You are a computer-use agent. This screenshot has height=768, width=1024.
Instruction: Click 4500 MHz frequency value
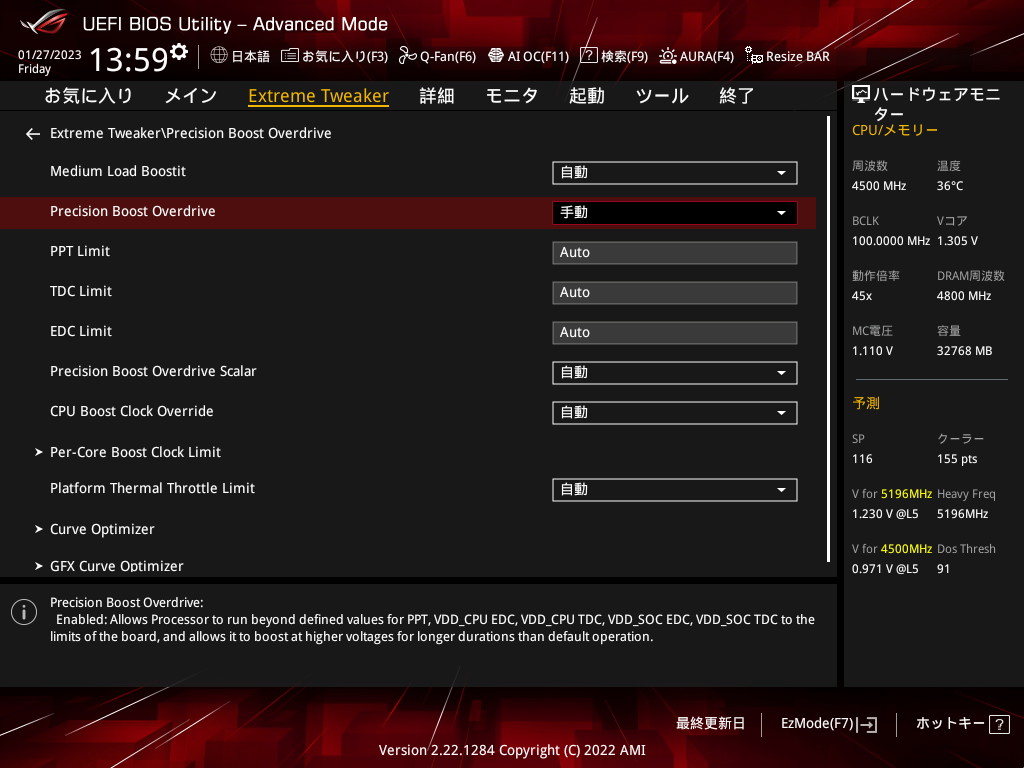(879, 186)
